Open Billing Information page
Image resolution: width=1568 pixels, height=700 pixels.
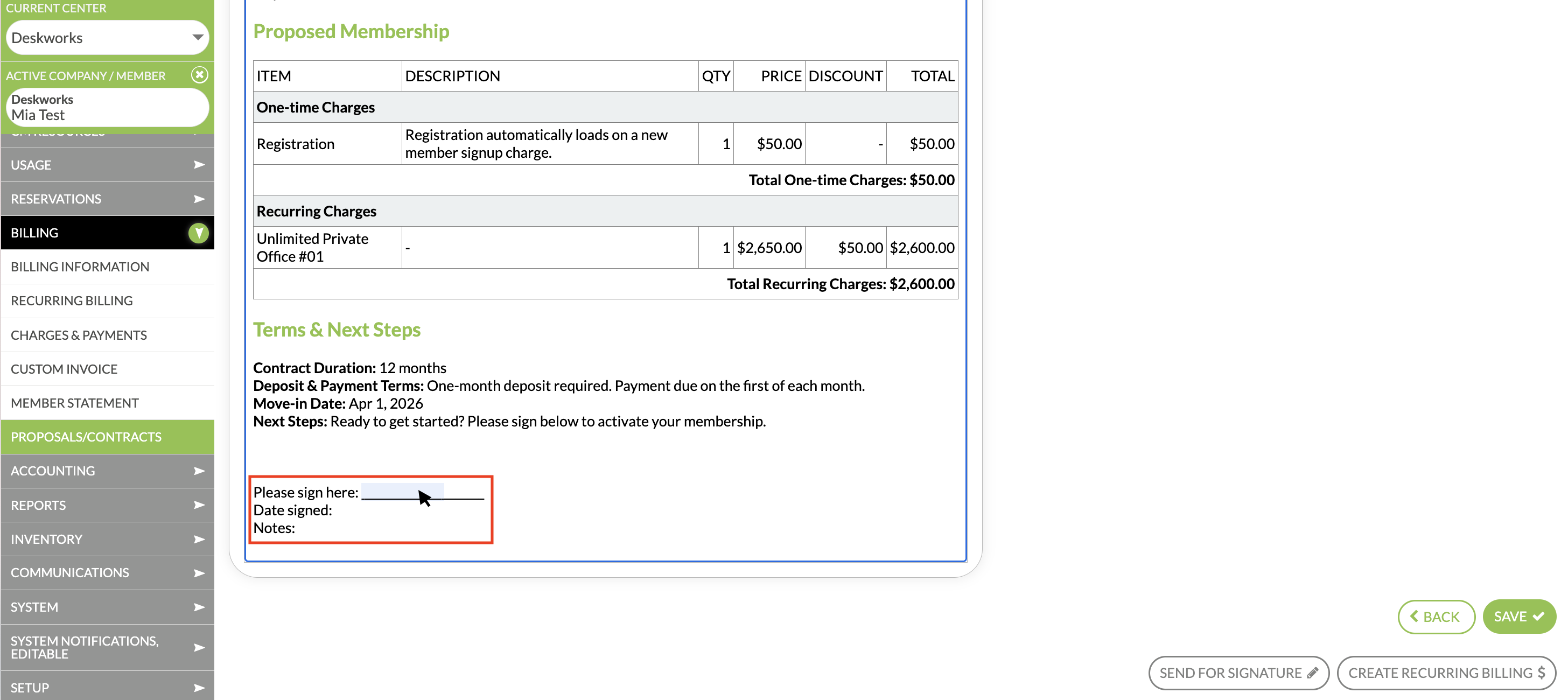click(x=80, y=267)
